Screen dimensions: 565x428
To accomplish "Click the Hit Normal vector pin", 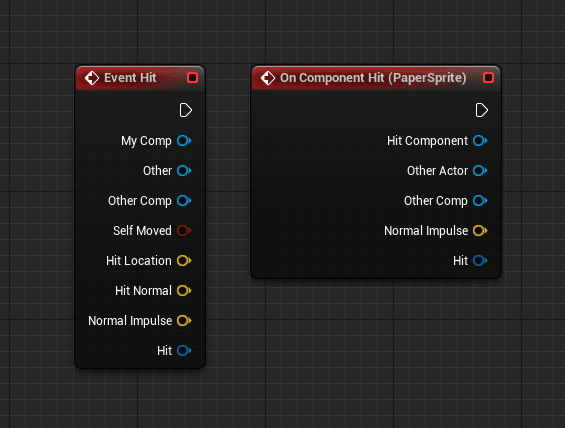I will 184,291.
